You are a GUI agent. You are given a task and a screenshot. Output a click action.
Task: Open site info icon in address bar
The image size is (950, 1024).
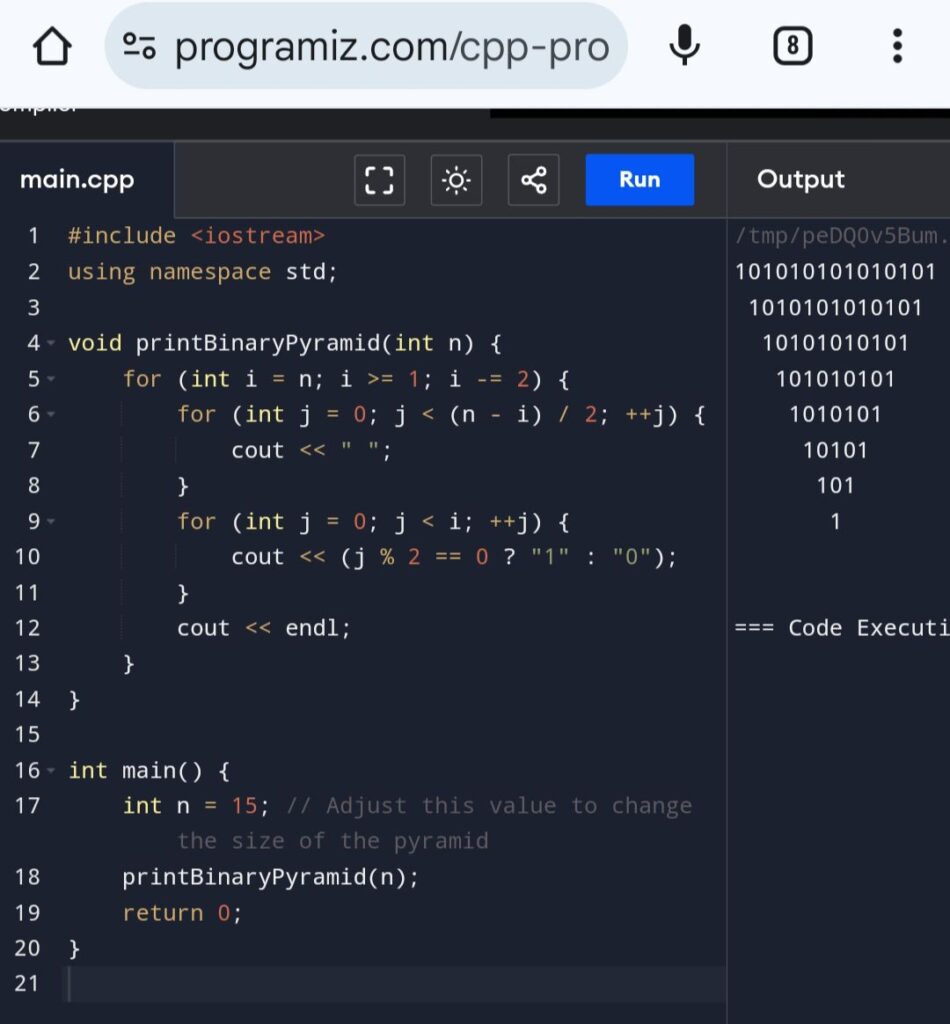click(139, 47)
